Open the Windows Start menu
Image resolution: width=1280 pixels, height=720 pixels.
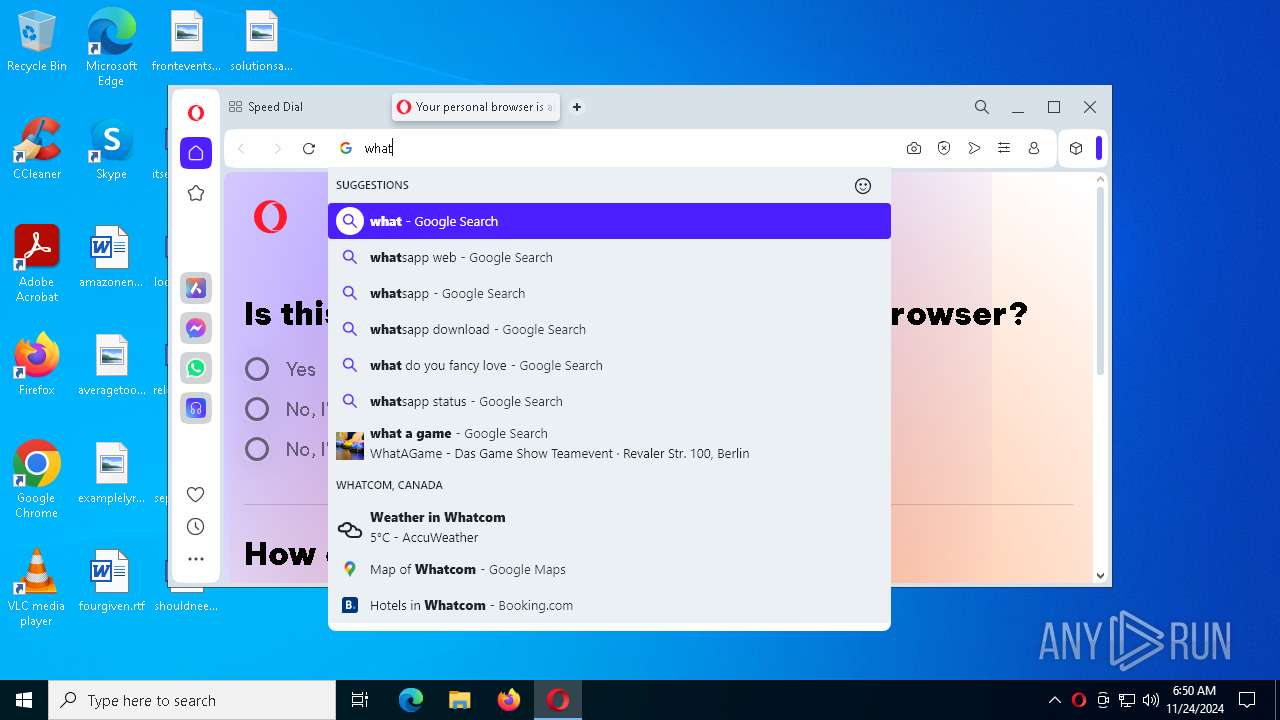24,700
